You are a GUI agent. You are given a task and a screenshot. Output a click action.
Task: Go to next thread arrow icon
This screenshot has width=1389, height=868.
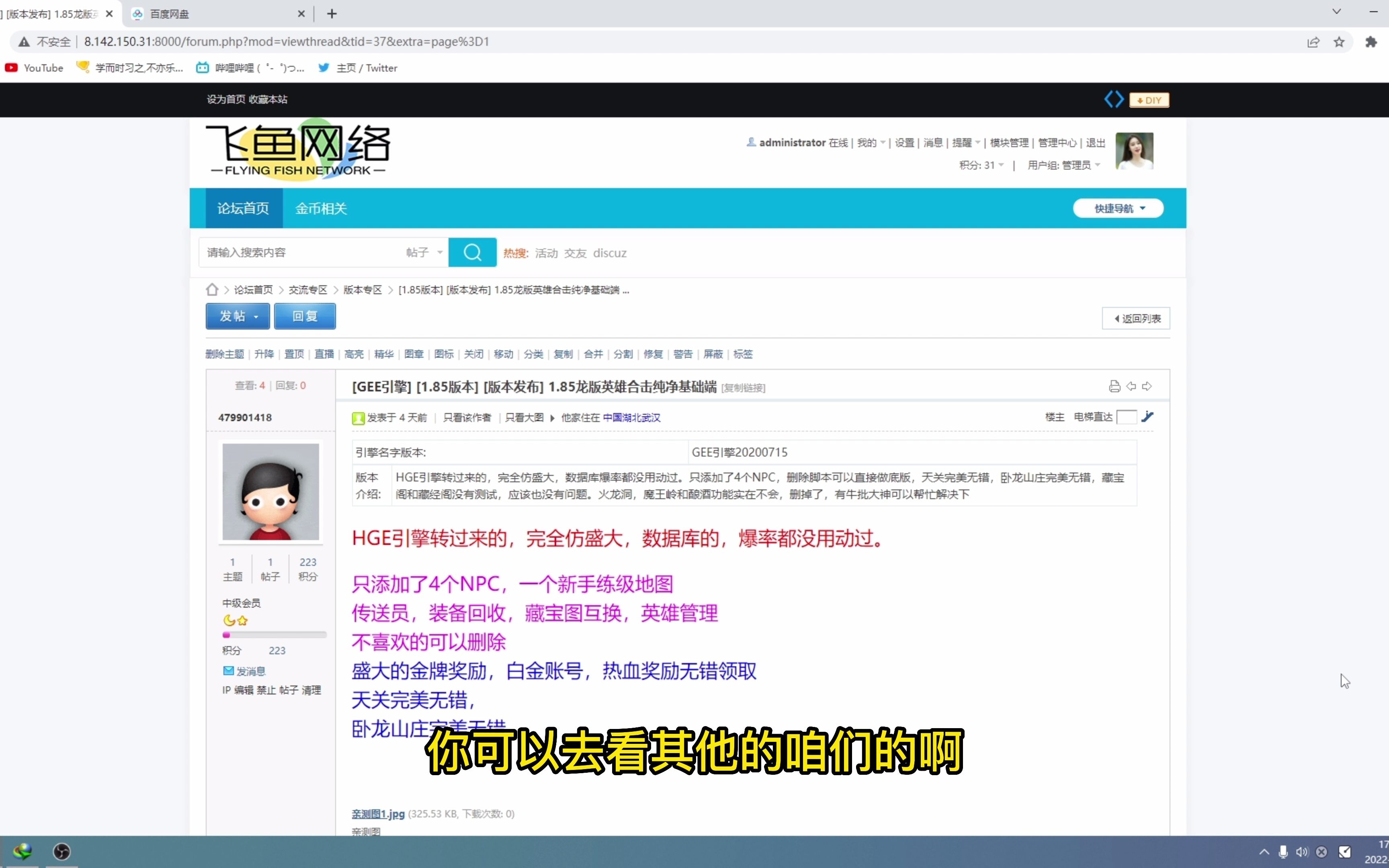tap(1147, 386)
